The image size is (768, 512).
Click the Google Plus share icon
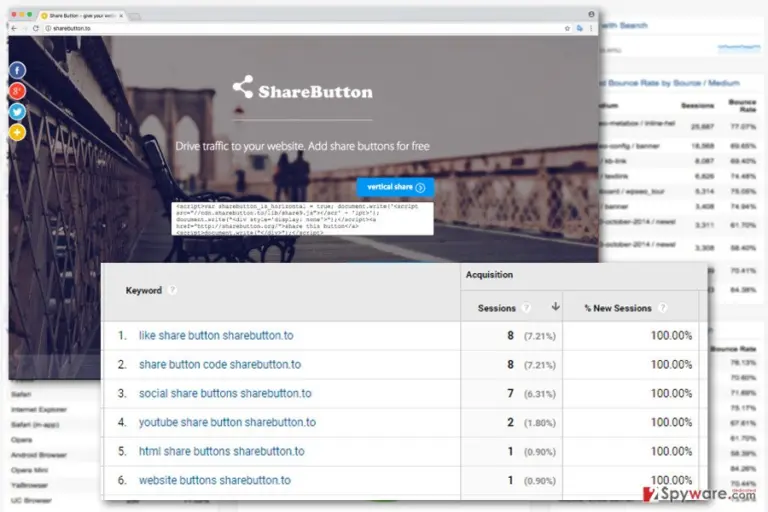[x=17, y=91]
